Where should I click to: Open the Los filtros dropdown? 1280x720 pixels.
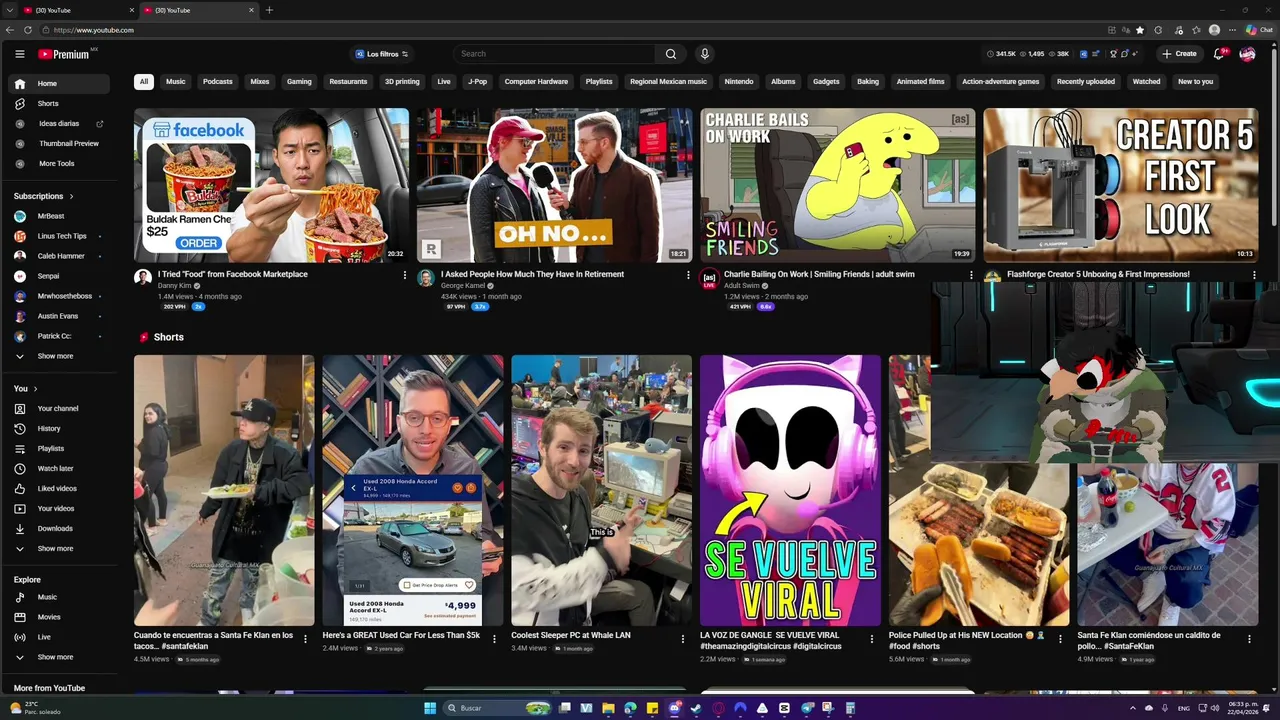tap(381, 54)
